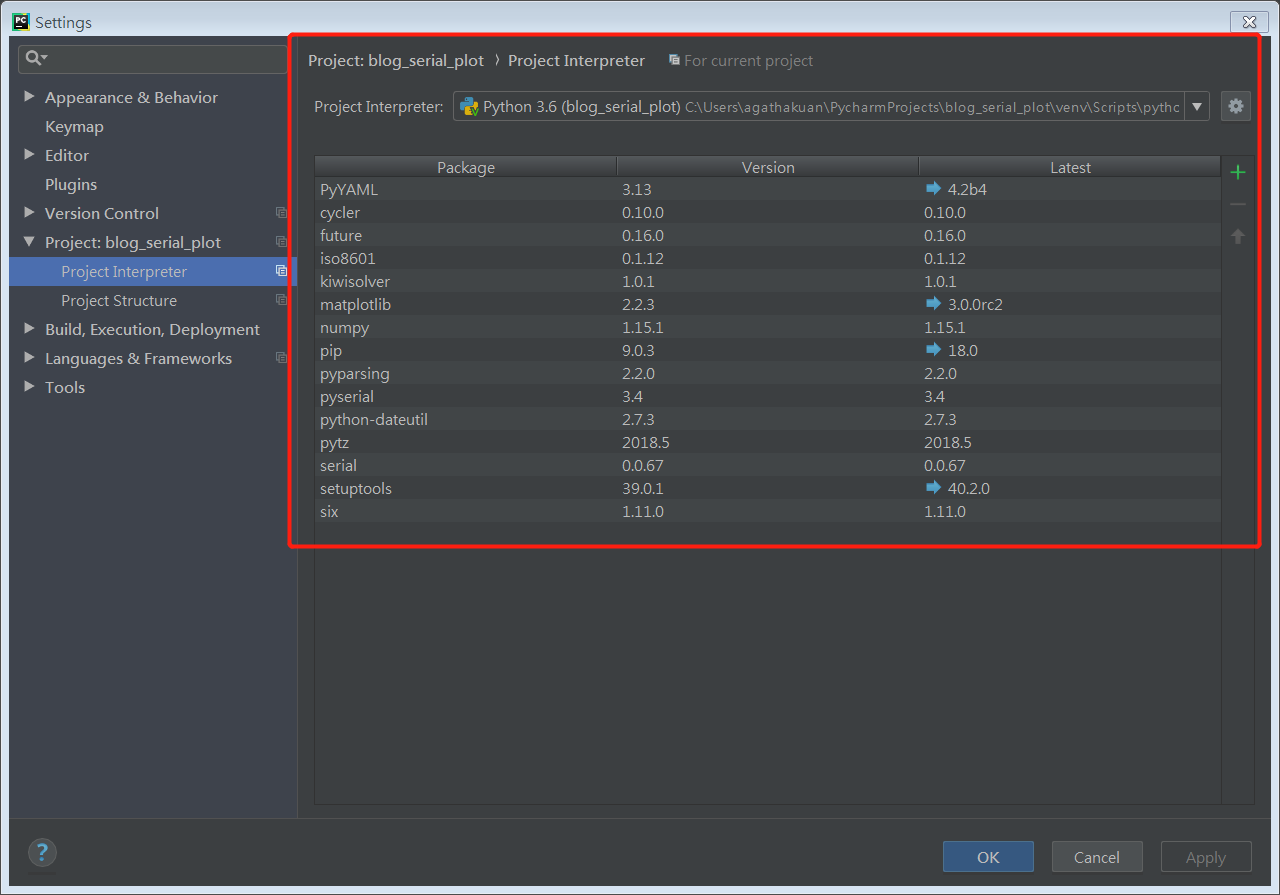
Task: Click the blue upgrade arrow for matplotlib 3.0.0rc2
Action: coord(933,304)
